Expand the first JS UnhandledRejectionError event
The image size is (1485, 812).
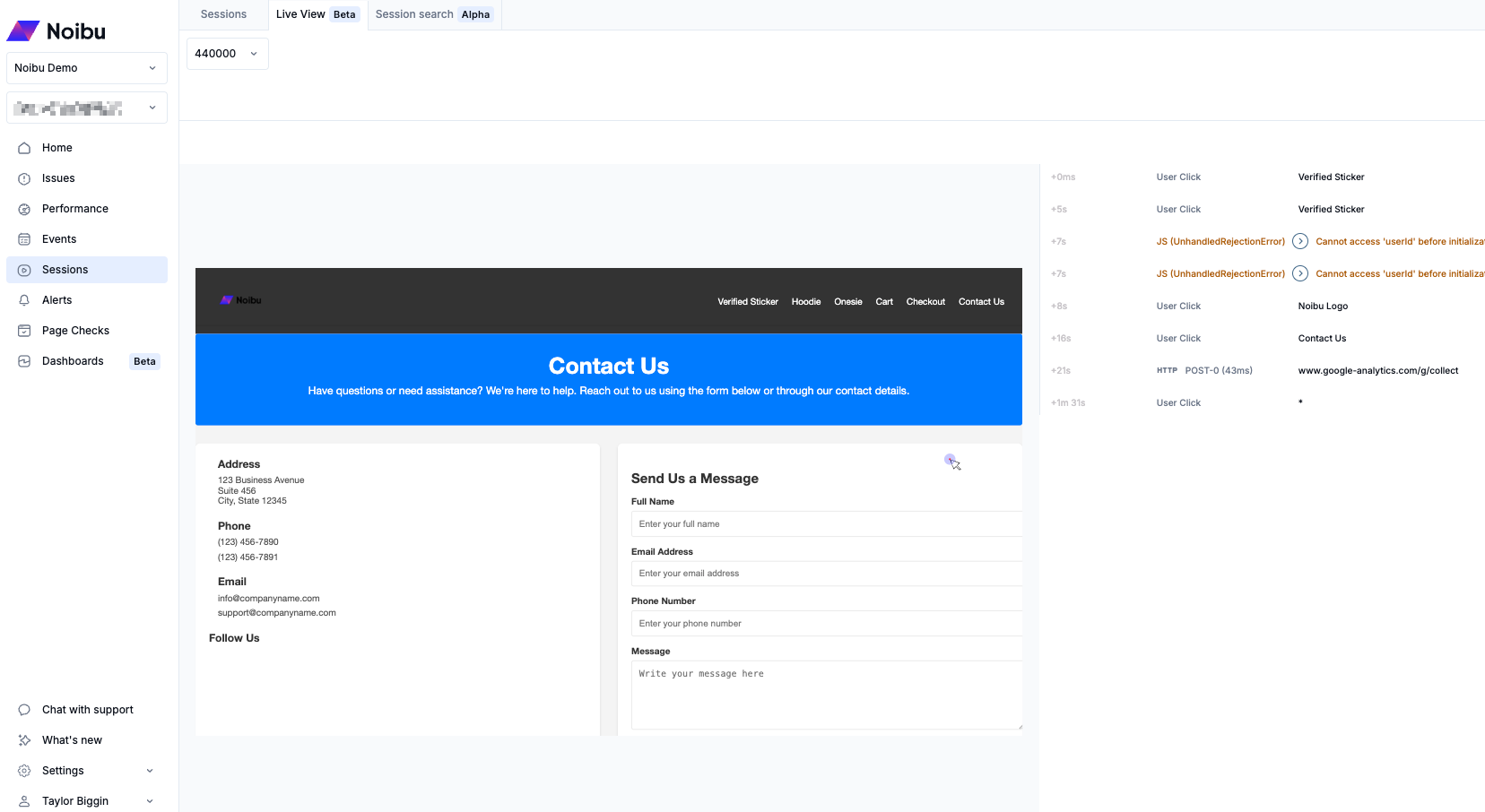pyautogui.click(x=1300, y=240)
